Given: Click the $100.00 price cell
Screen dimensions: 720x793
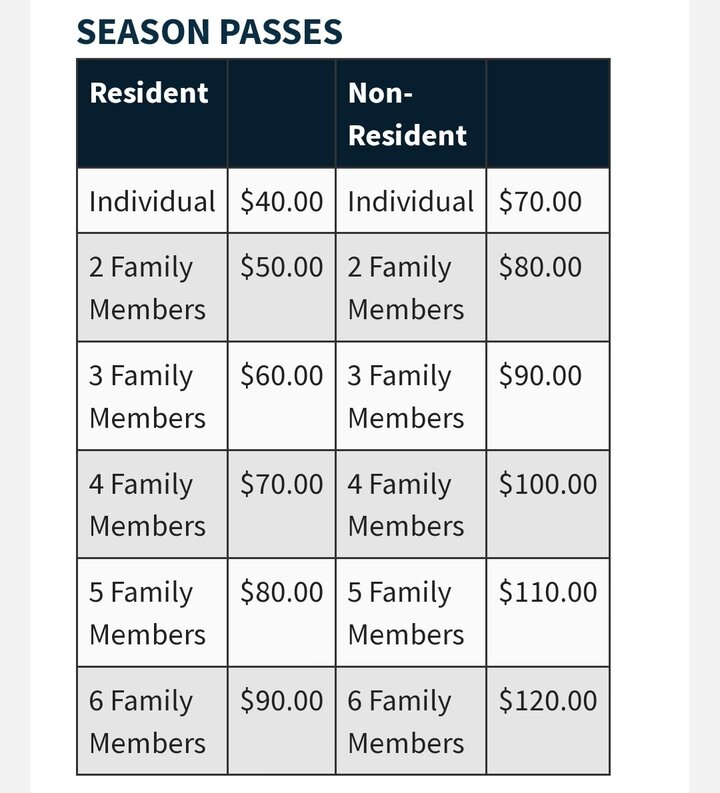Looking at the screenshot, I should tap(547, 484).
